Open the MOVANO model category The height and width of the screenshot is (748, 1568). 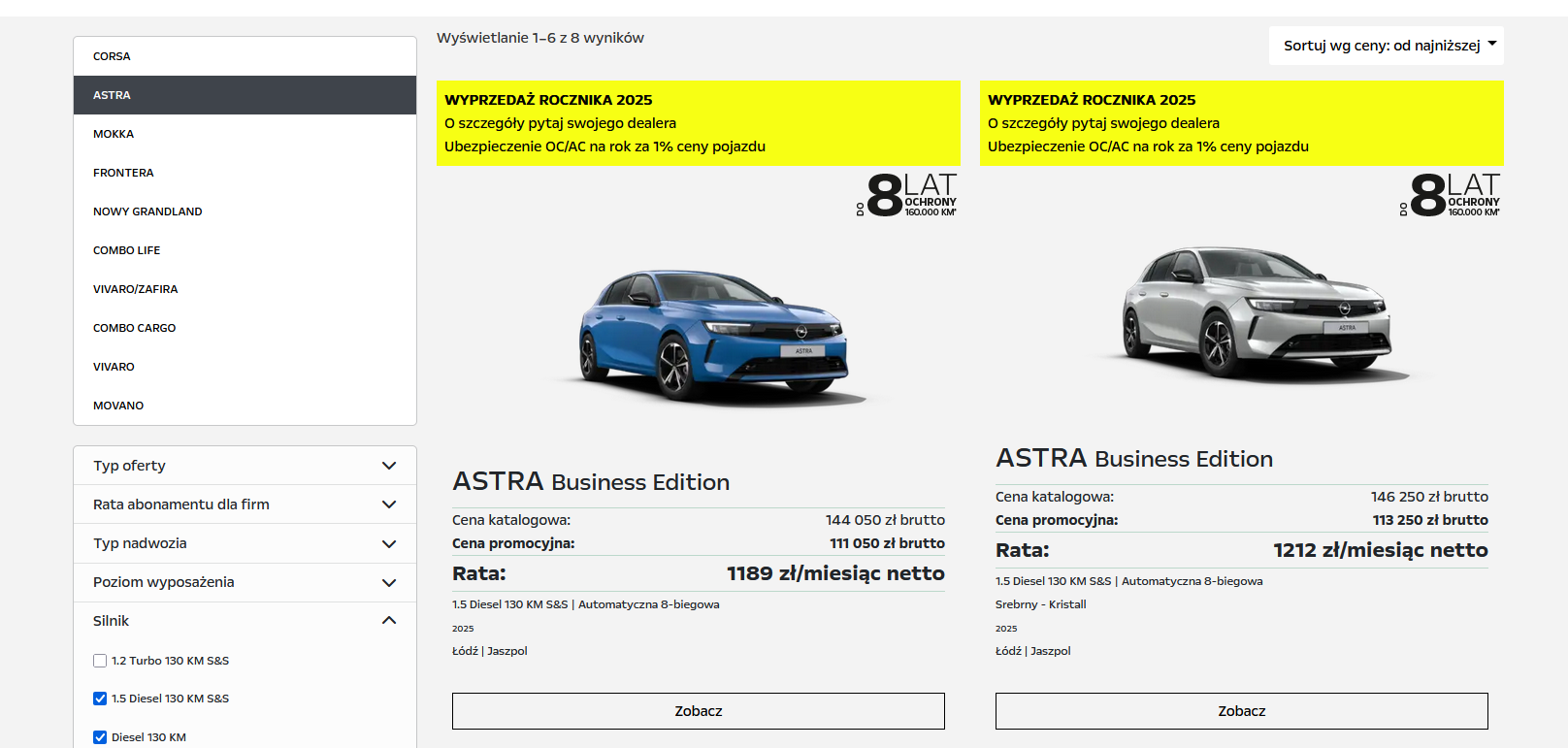click(118, 406)
